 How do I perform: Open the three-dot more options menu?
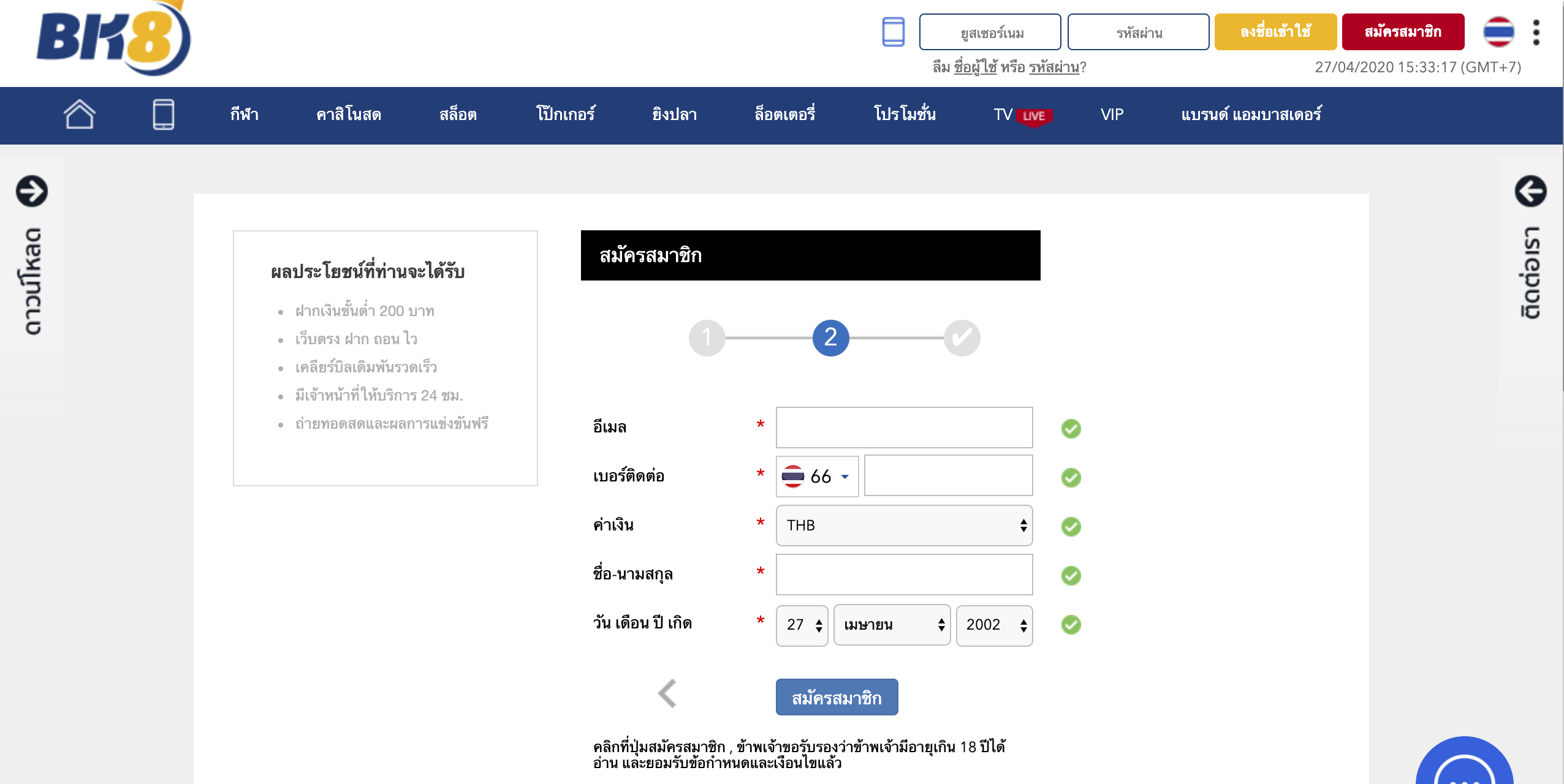click(x=1536, y=32)
